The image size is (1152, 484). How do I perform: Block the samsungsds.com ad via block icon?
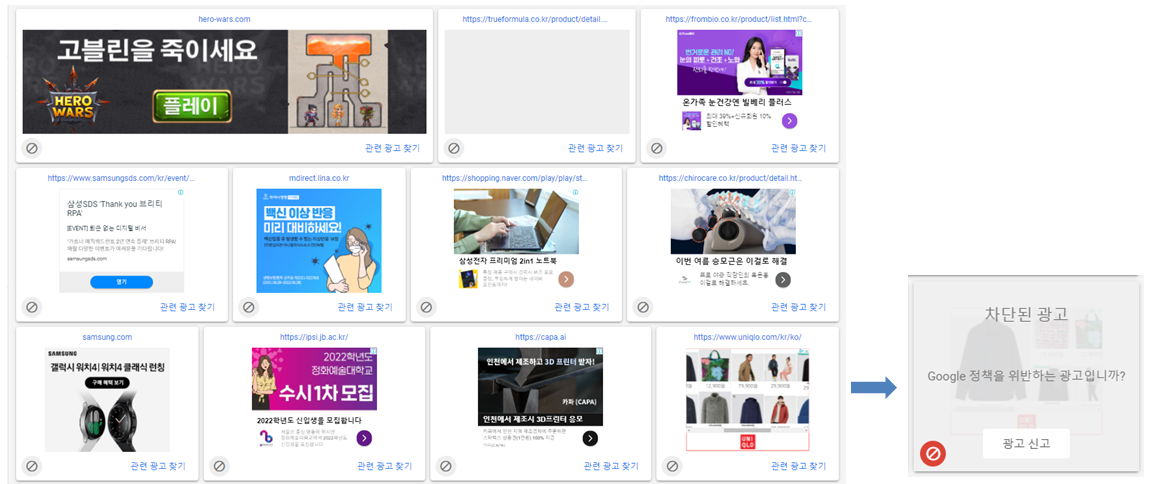point(32,307)
